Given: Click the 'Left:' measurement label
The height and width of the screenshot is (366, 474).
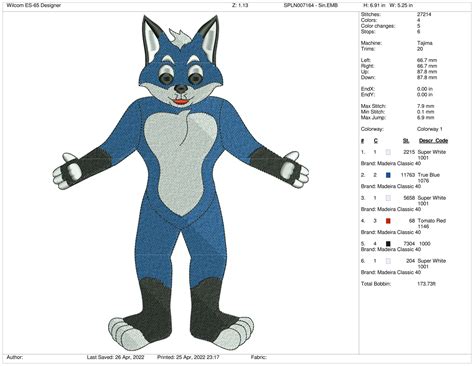Looking at the screenshot, I should click(366, 60).
